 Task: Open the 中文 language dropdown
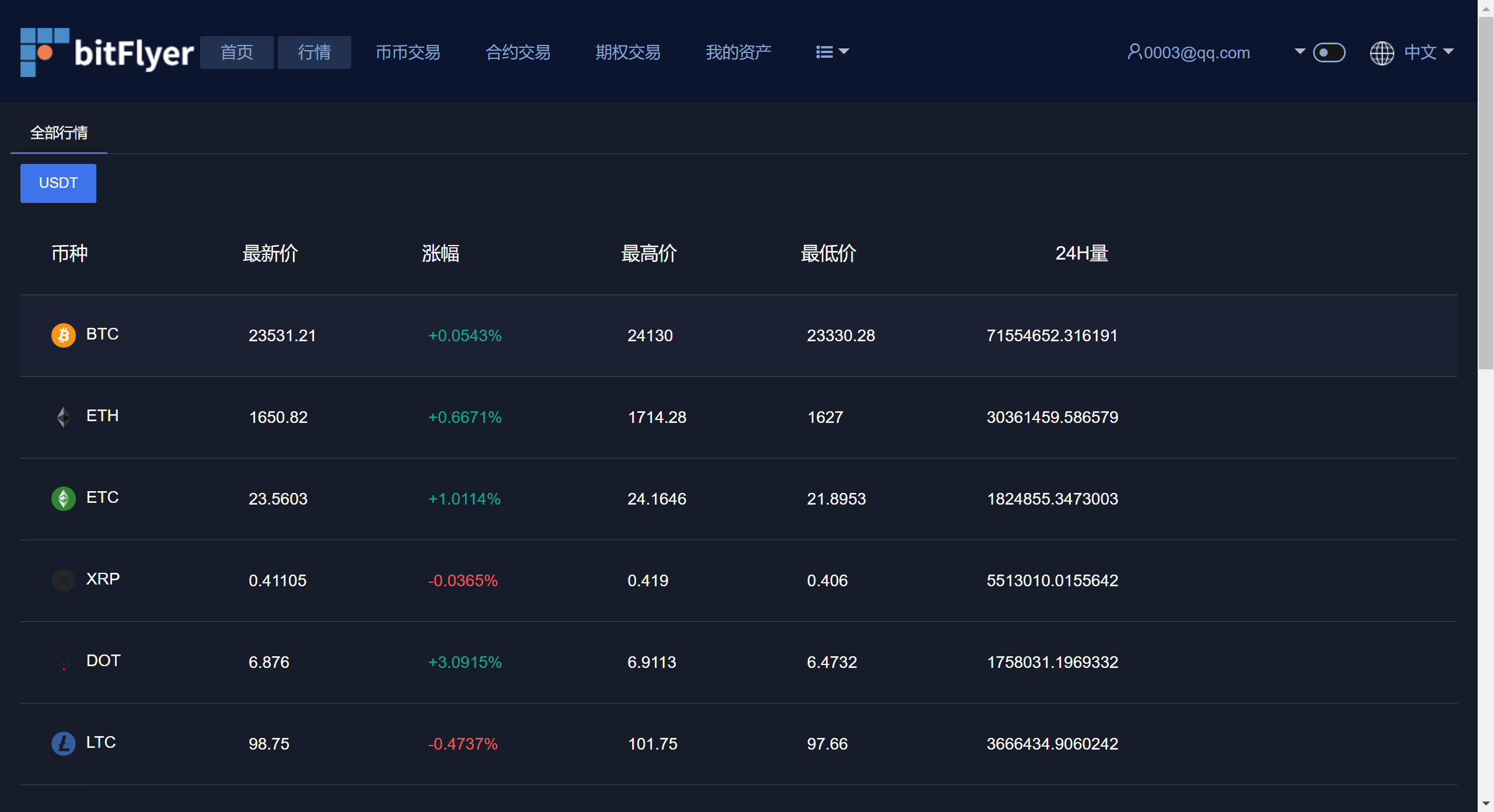coord(1428,52)
